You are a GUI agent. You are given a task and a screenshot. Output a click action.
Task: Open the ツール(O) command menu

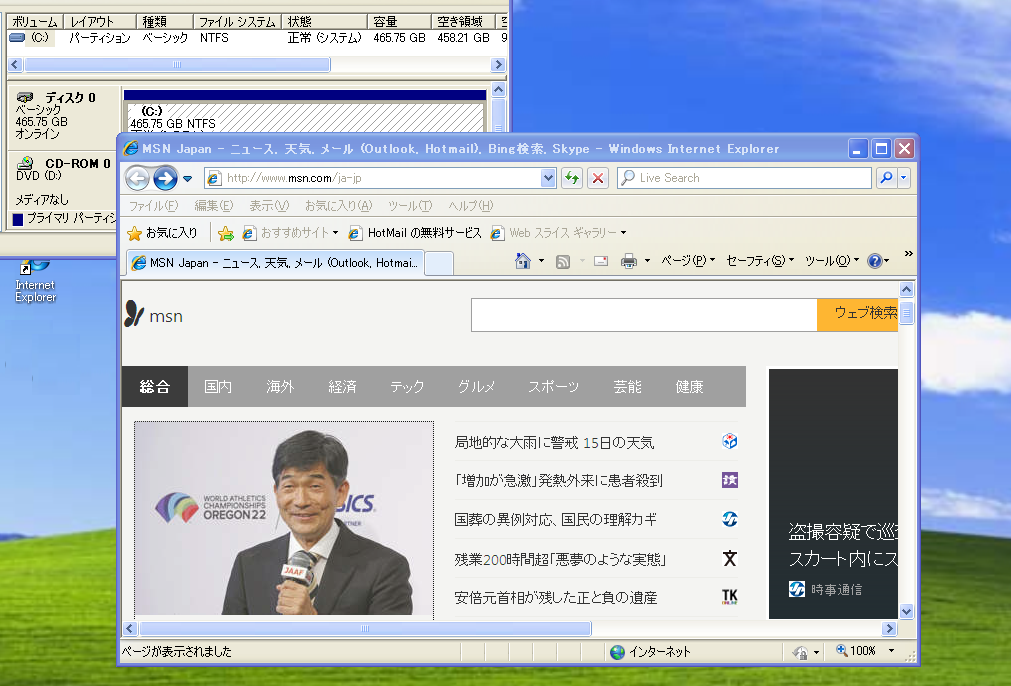pyautogui.click(x=832, y=260)
